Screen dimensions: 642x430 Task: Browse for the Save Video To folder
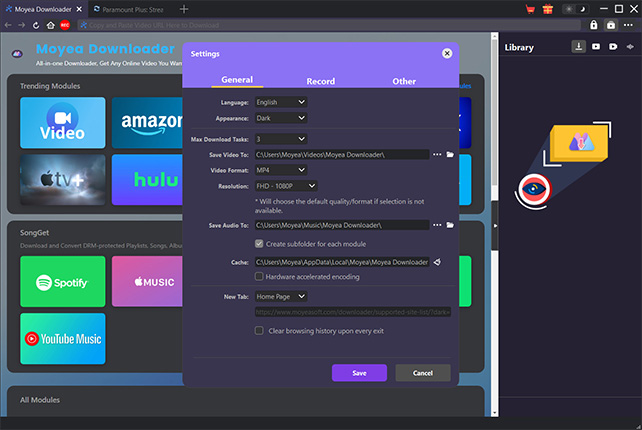[x=437, y=154]
